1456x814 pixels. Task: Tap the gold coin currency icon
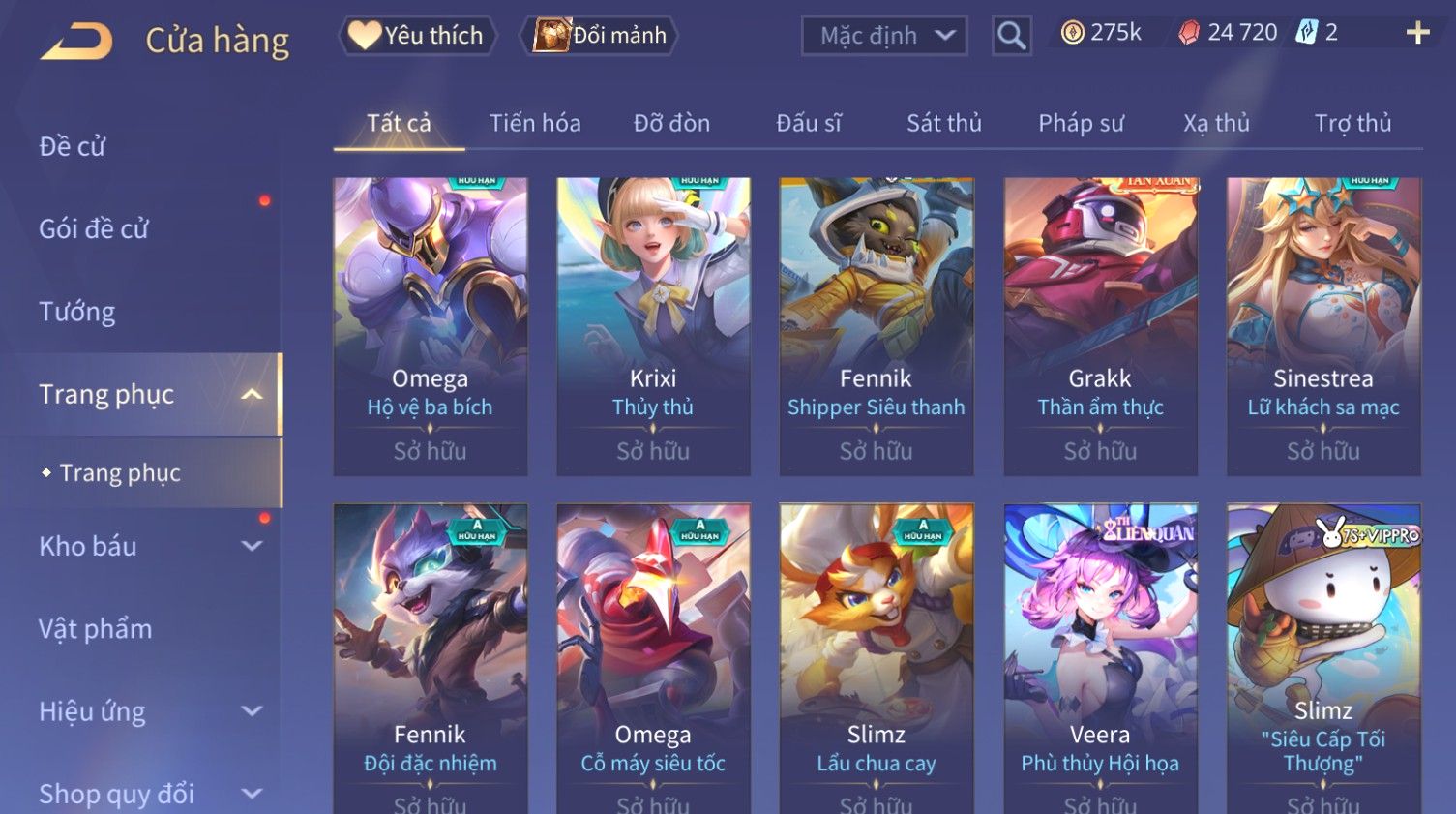point(1072,33)
